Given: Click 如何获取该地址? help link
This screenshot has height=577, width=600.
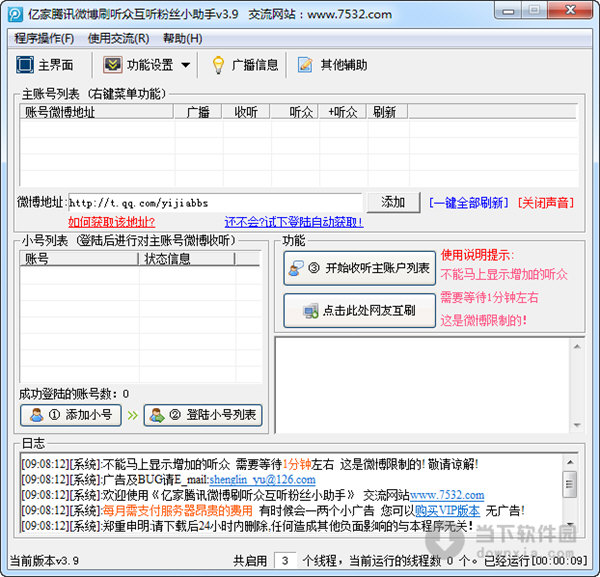Looking at the screenshot, I should click(x=111, y=222).
